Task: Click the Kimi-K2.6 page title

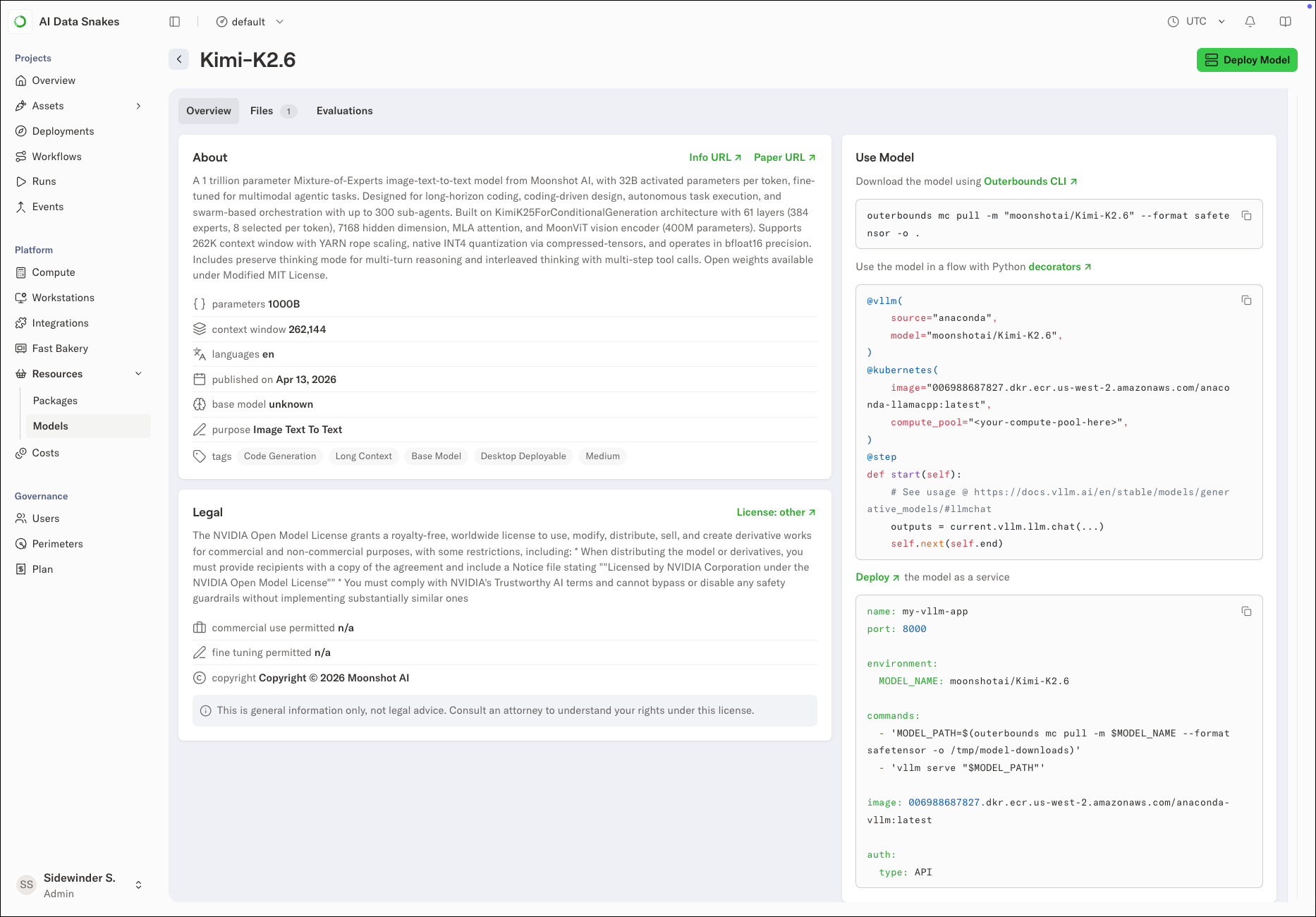Action: click(248, 60)
